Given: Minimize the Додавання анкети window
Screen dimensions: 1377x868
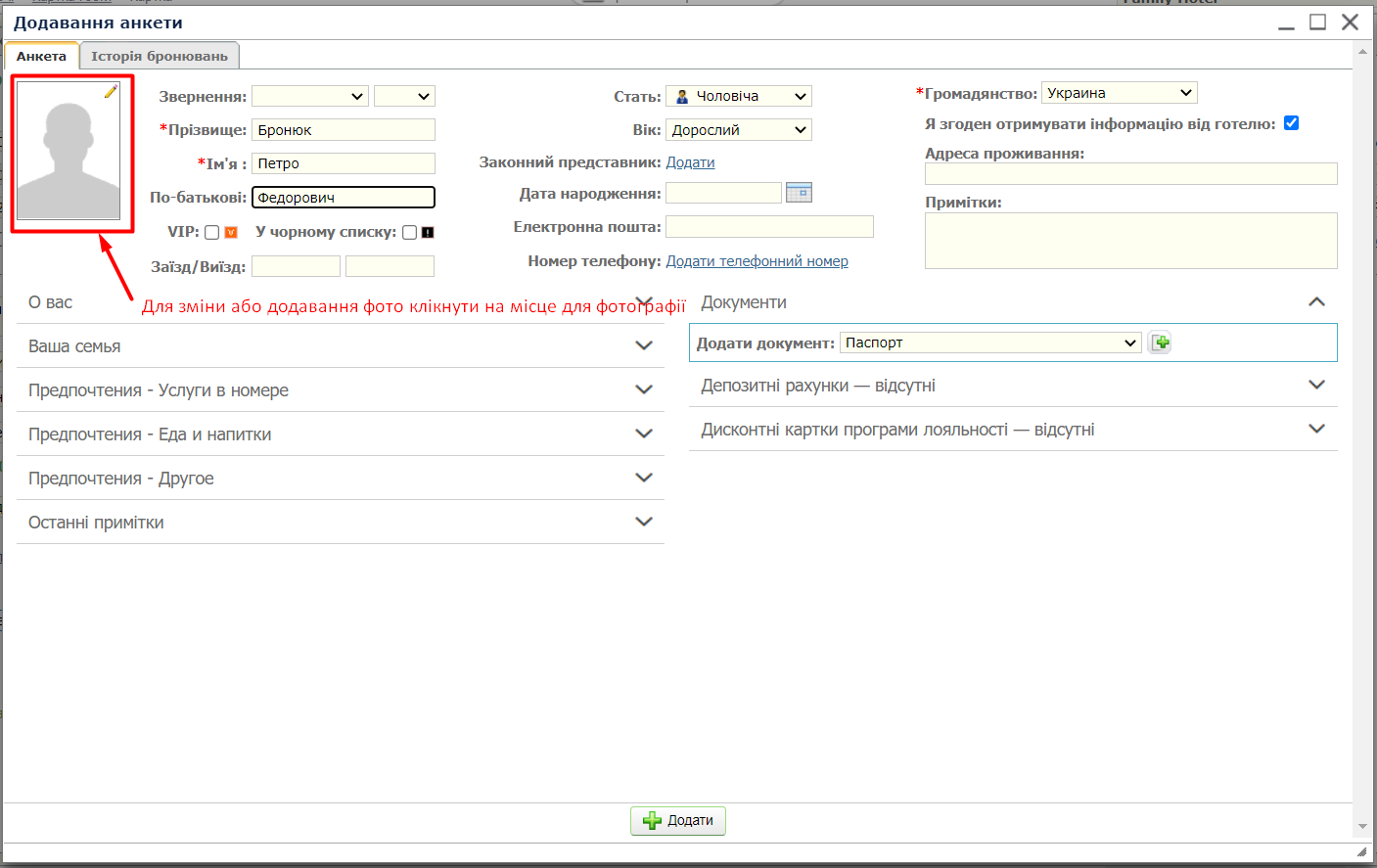Looking at the screenshot, I should (x=1286, y=24).
